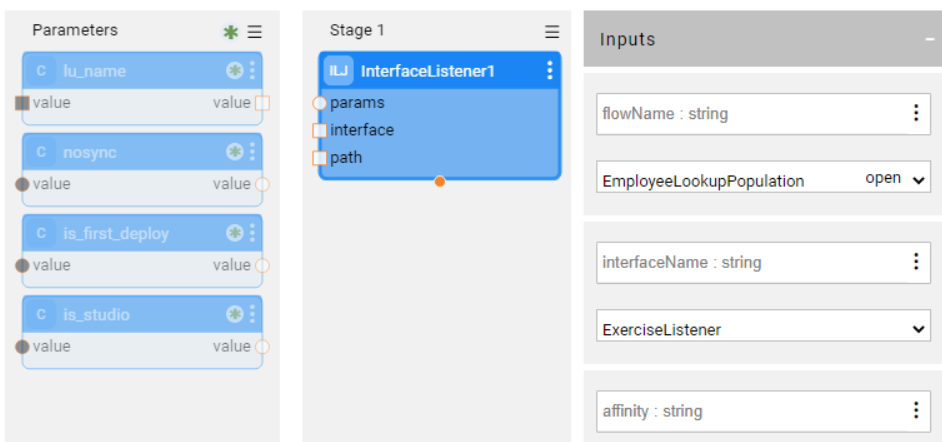The width and height of the screenshot is (942, 442).
Task: Open the is_studio parameter kebab menu
Action: [252, 314]
